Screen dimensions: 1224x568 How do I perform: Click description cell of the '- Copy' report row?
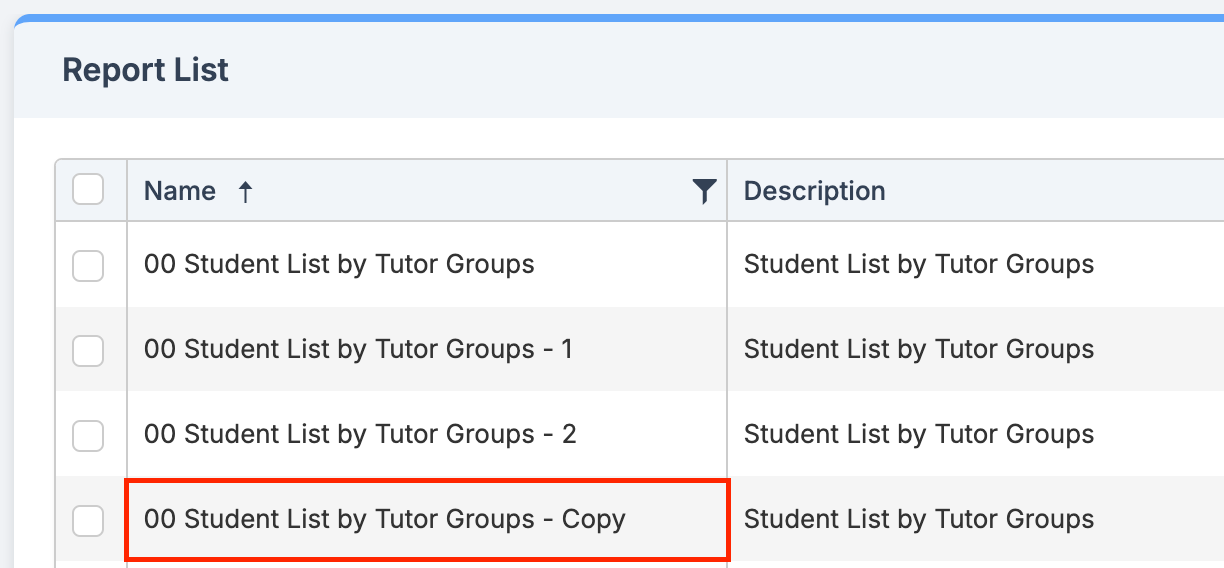pos(976,519)
